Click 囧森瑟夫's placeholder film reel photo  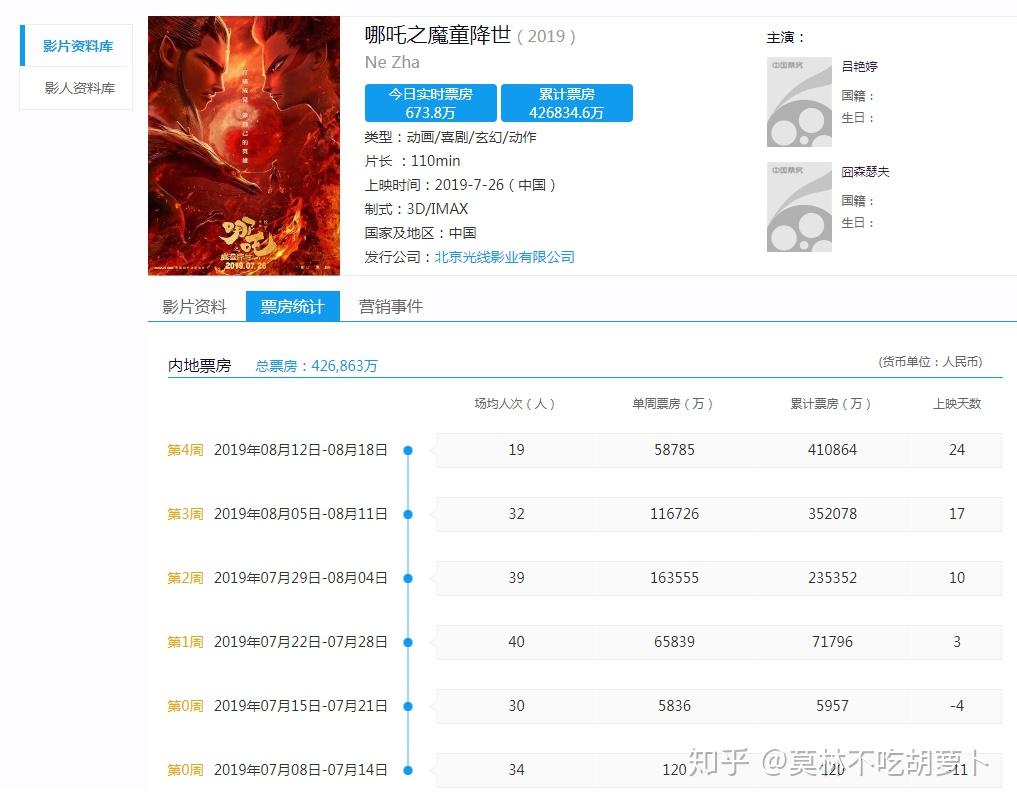799,207
